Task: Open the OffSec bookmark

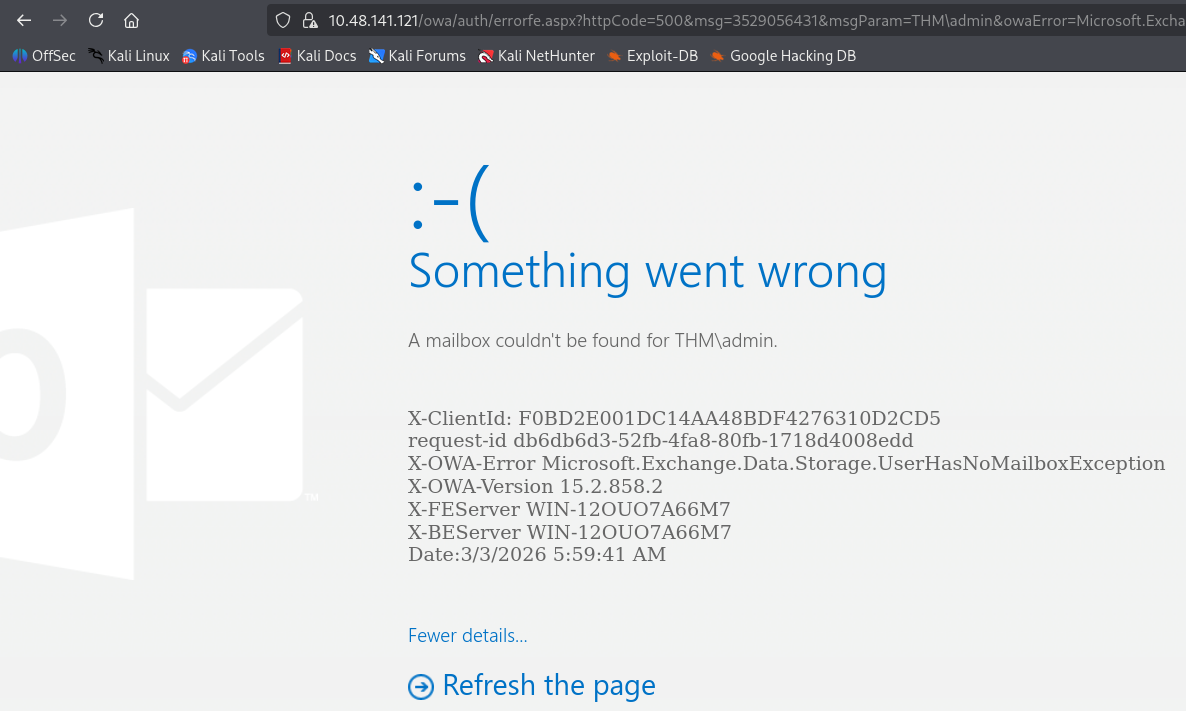Action: pyautogui.click(x=44, y=56)
